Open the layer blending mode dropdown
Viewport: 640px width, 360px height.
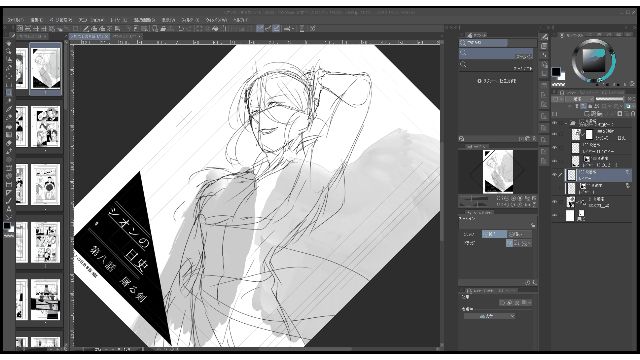[580, 99]
